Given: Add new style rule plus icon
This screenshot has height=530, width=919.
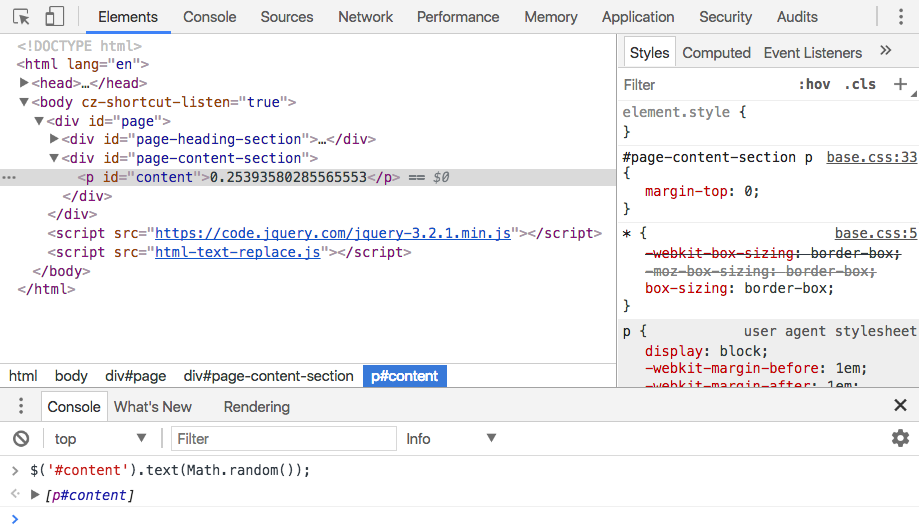Looking at the screenshot, I should coord(900,84).
